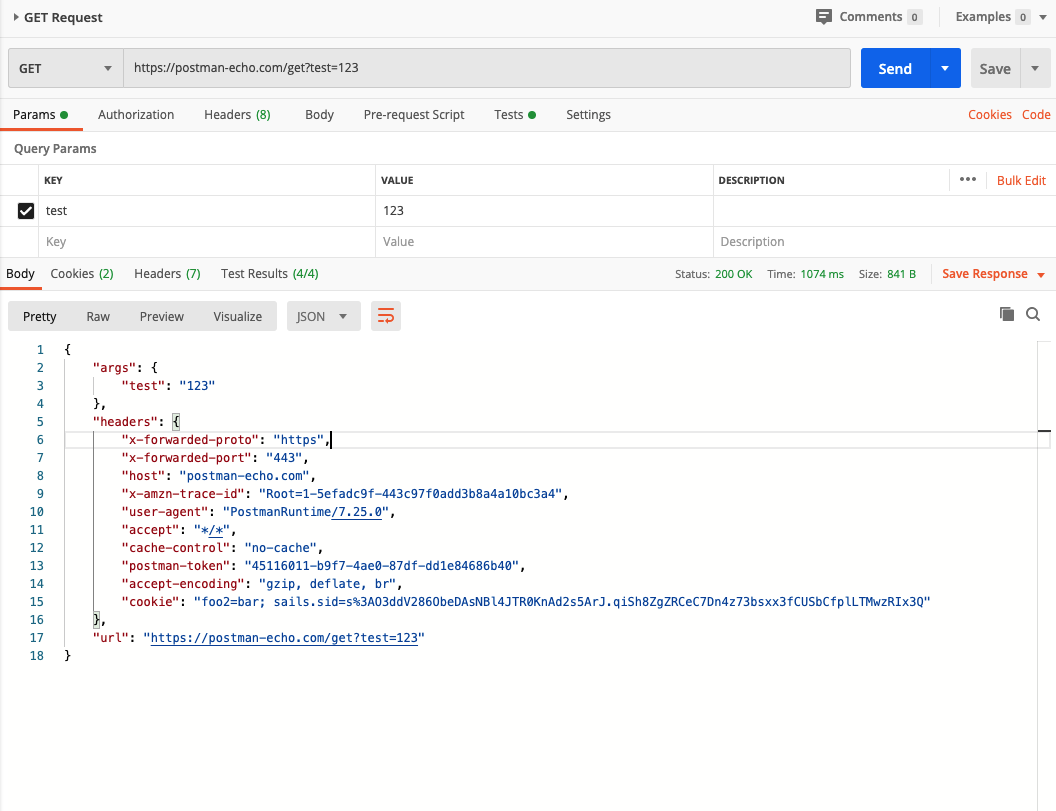
Task: Copy response with the copy icon
Action: tap(1007, 314)
